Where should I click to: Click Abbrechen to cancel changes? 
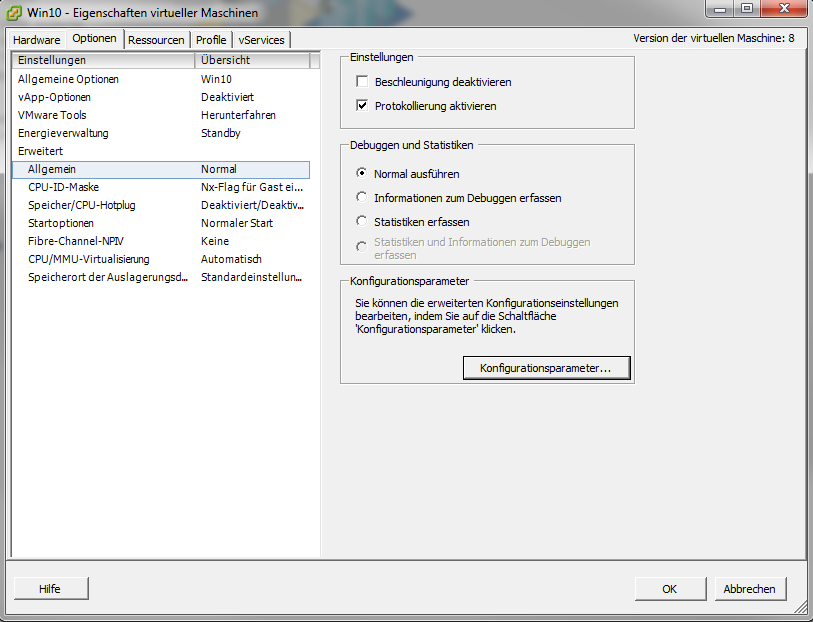[749, 589]
